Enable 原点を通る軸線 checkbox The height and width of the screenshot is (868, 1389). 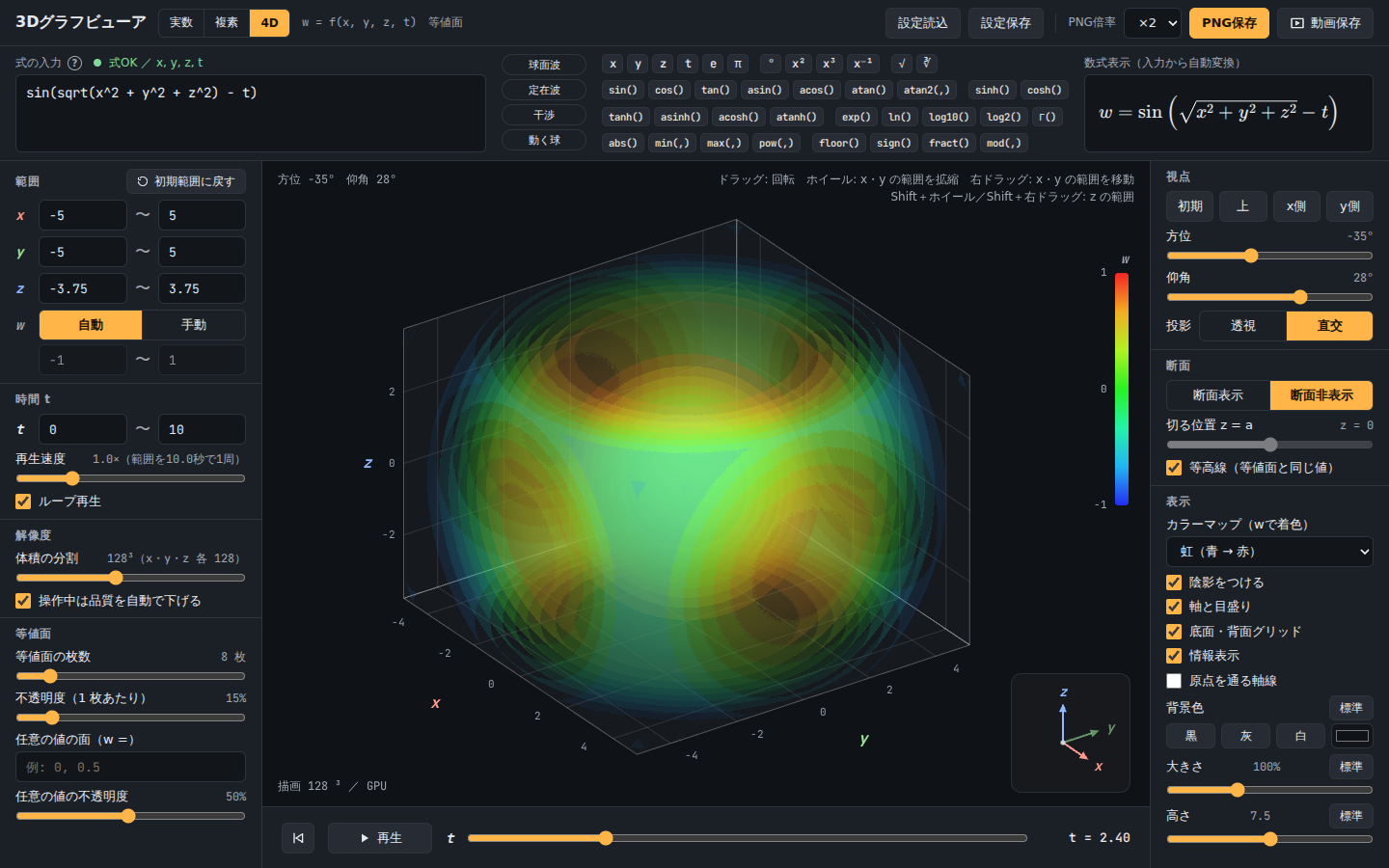point(1174,681)
